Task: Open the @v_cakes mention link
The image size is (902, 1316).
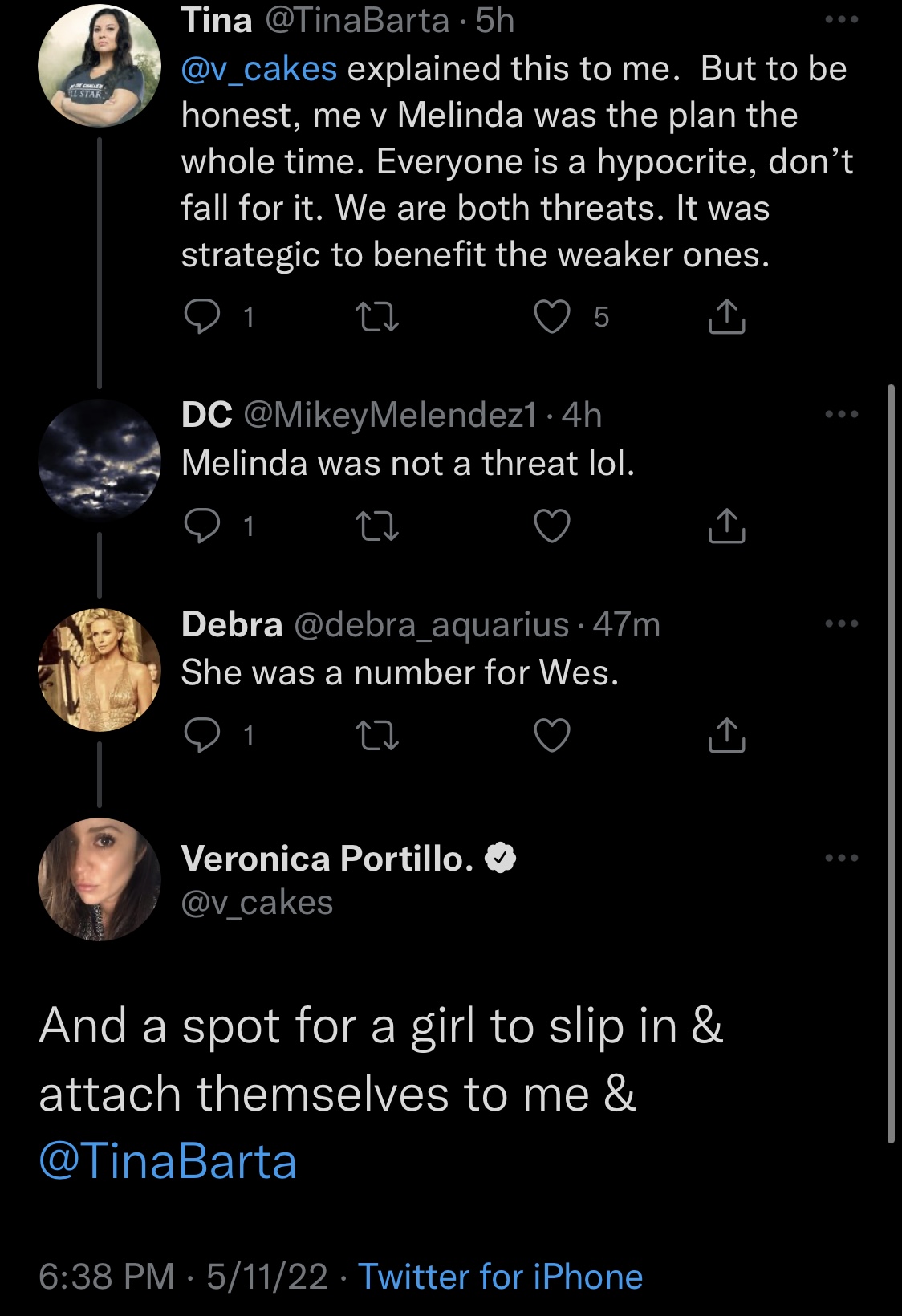Action: [259, 69]
